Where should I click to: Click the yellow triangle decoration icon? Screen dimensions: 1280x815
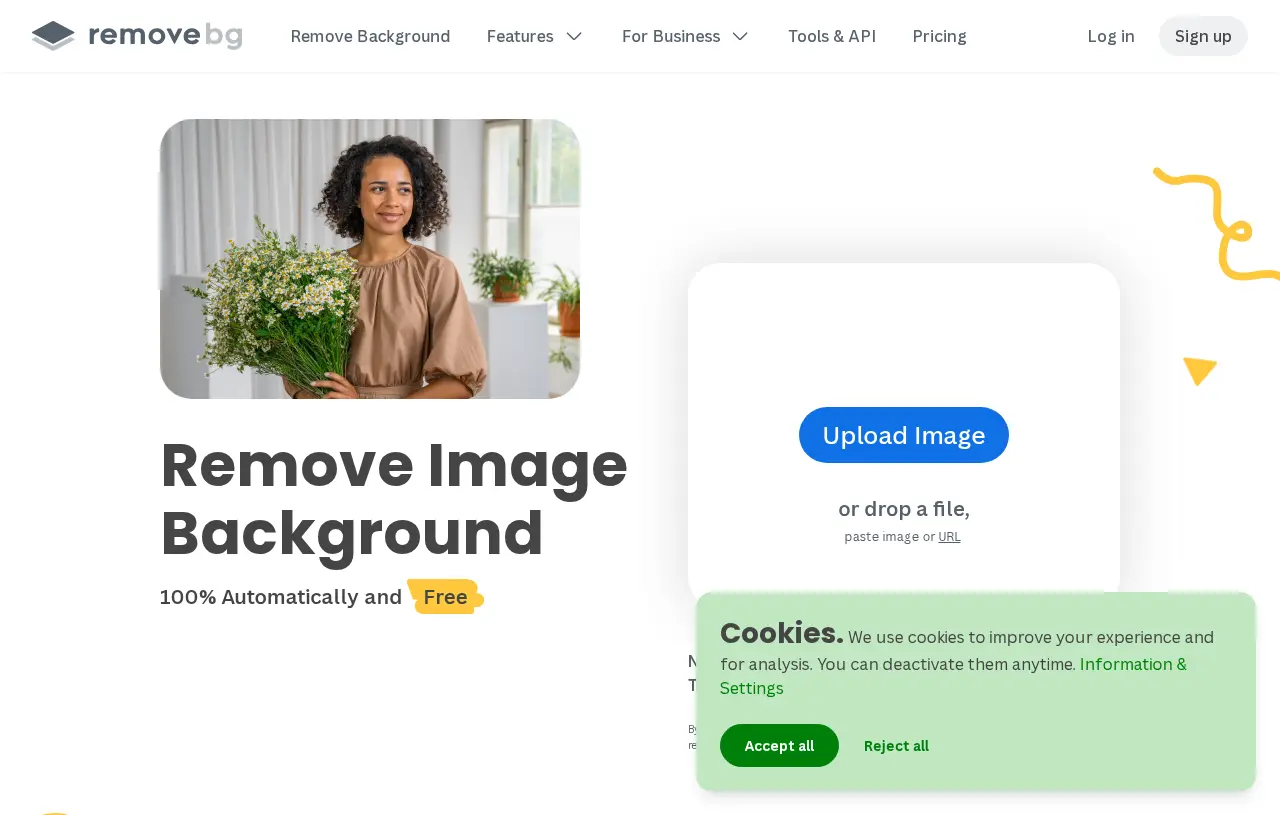coord(1199,371)
